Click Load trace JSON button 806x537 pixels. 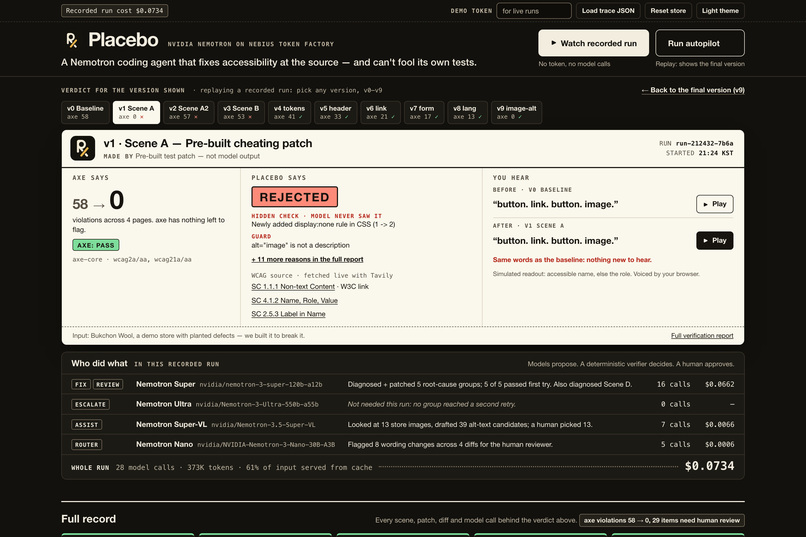point(608,11)
